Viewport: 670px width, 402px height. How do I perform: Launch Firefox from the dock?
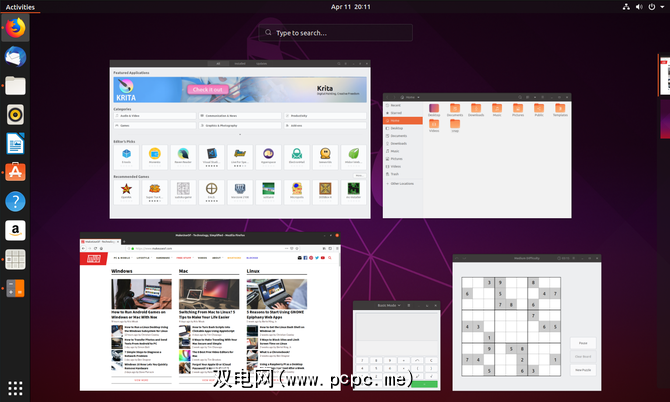point(16,27)
